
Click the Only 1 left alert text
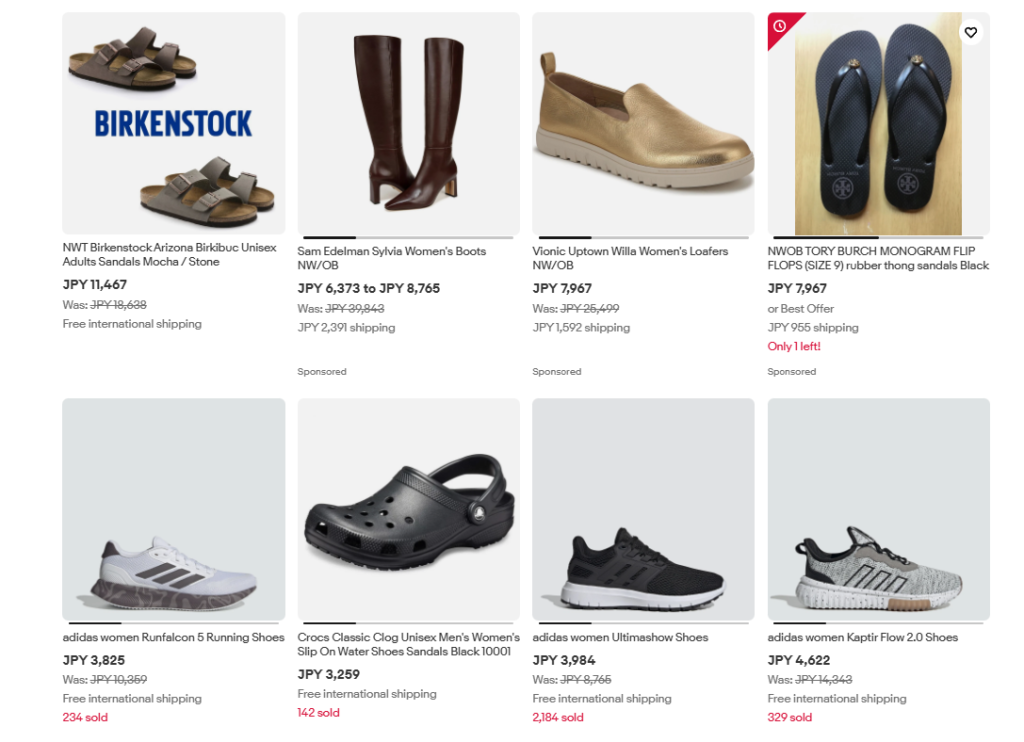[793, 346]
